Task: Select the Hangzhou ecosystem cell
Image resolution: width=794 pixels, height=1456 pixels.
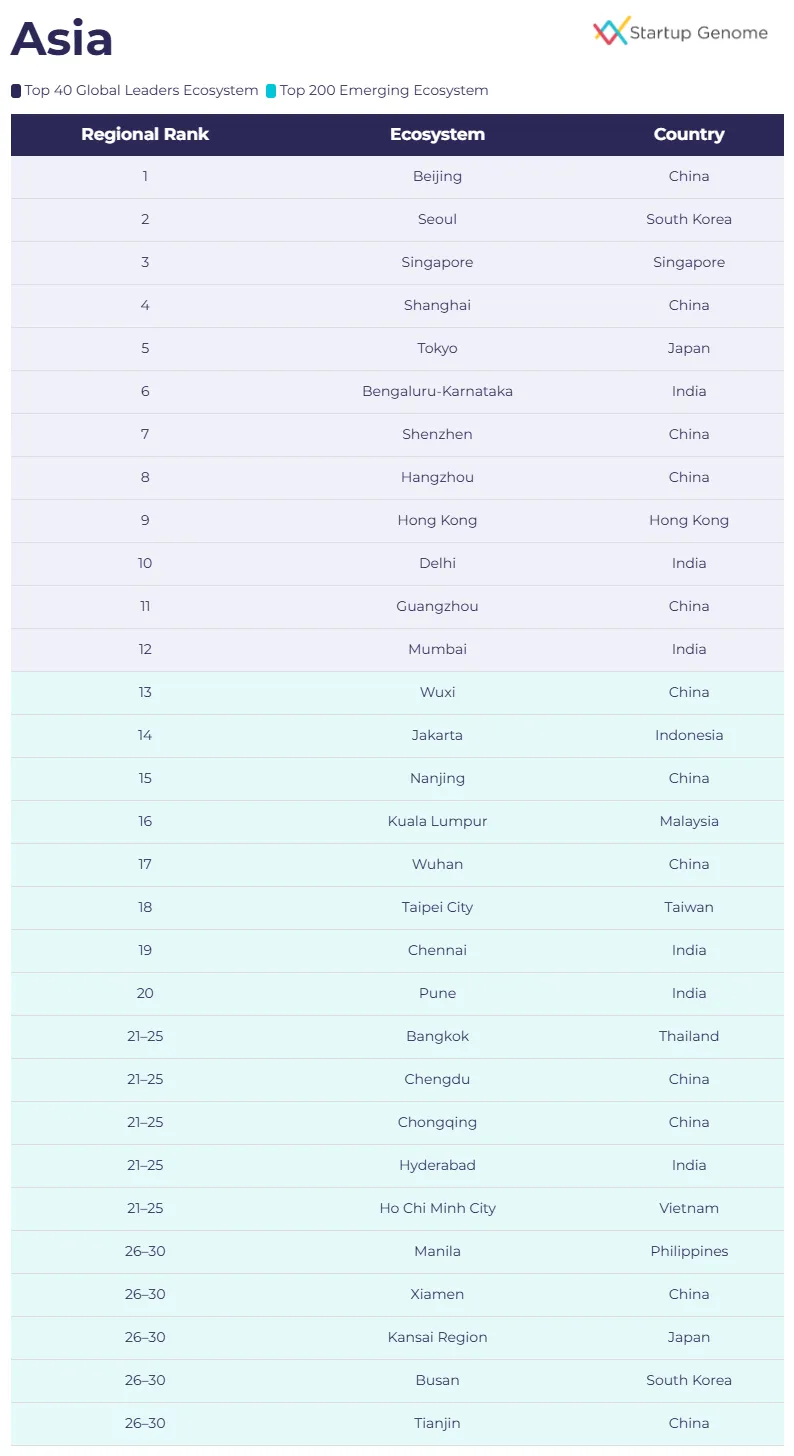Action: coord(437,478)
